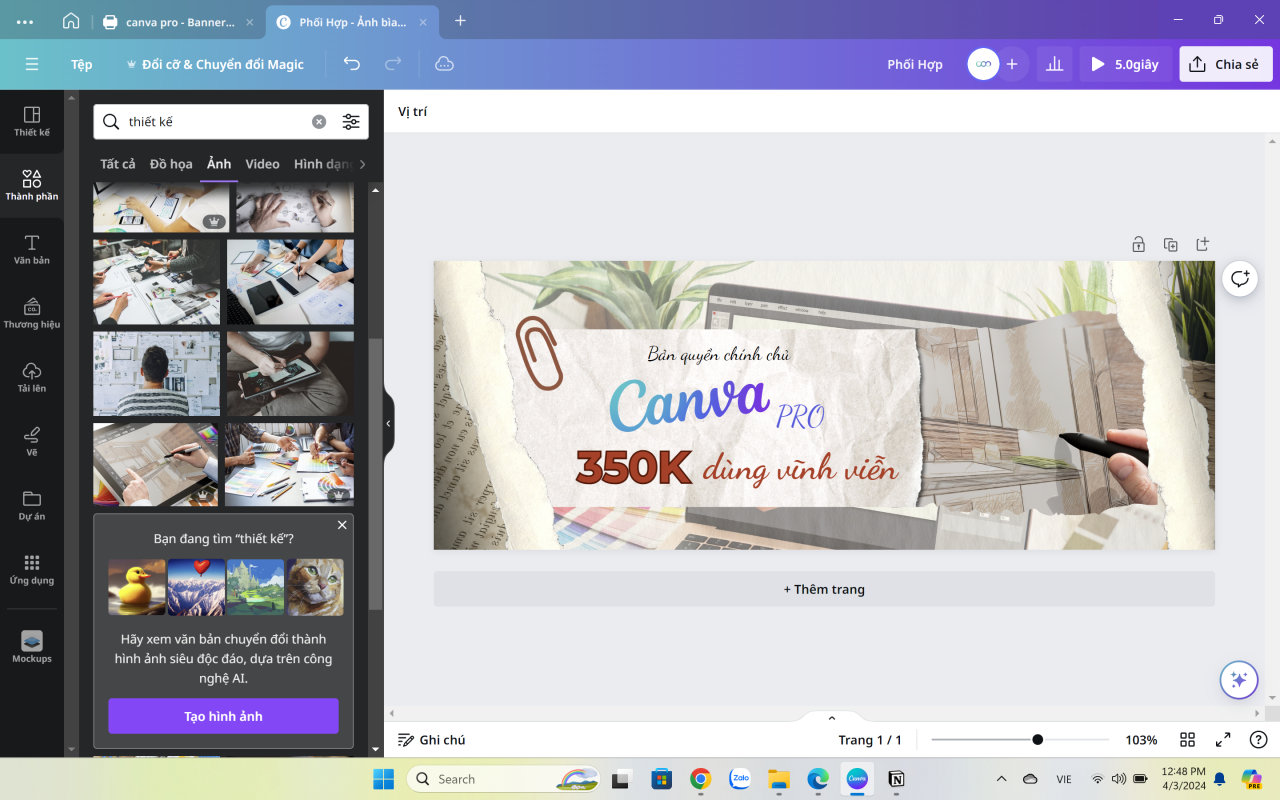Duplicate the page icon
Viewport: 1280px width, 800px height.
click(x=1170, y=244)
